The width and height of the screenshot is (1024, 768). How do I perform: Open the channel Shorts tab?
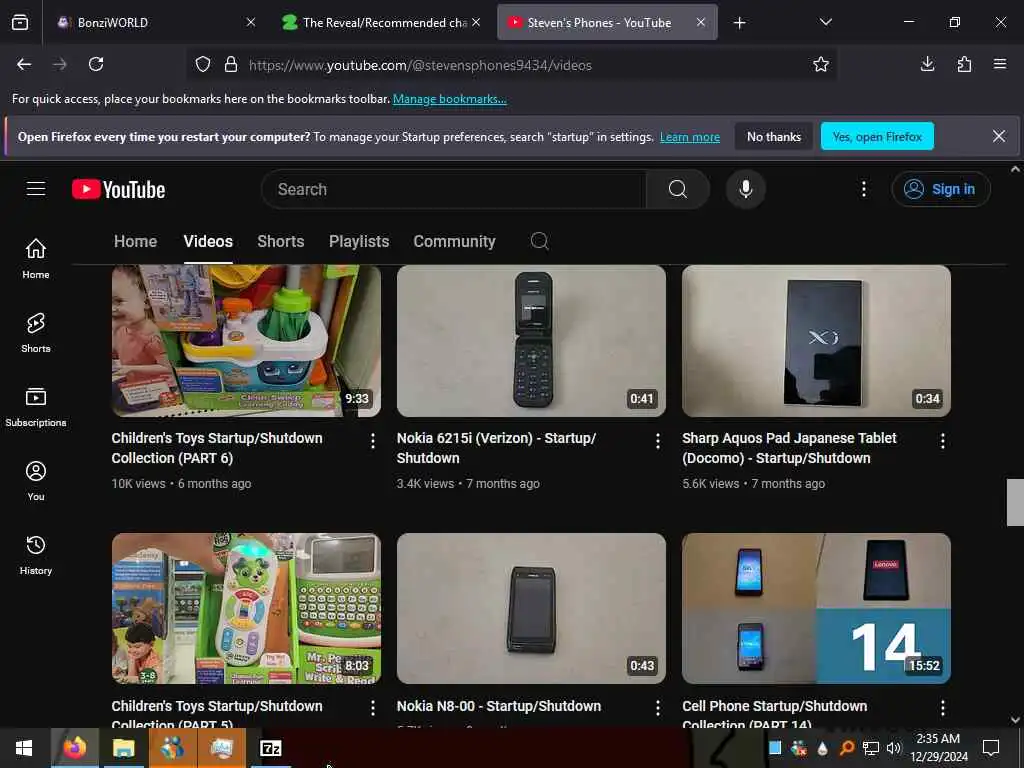pyautogui.click(x=281, y=241)
